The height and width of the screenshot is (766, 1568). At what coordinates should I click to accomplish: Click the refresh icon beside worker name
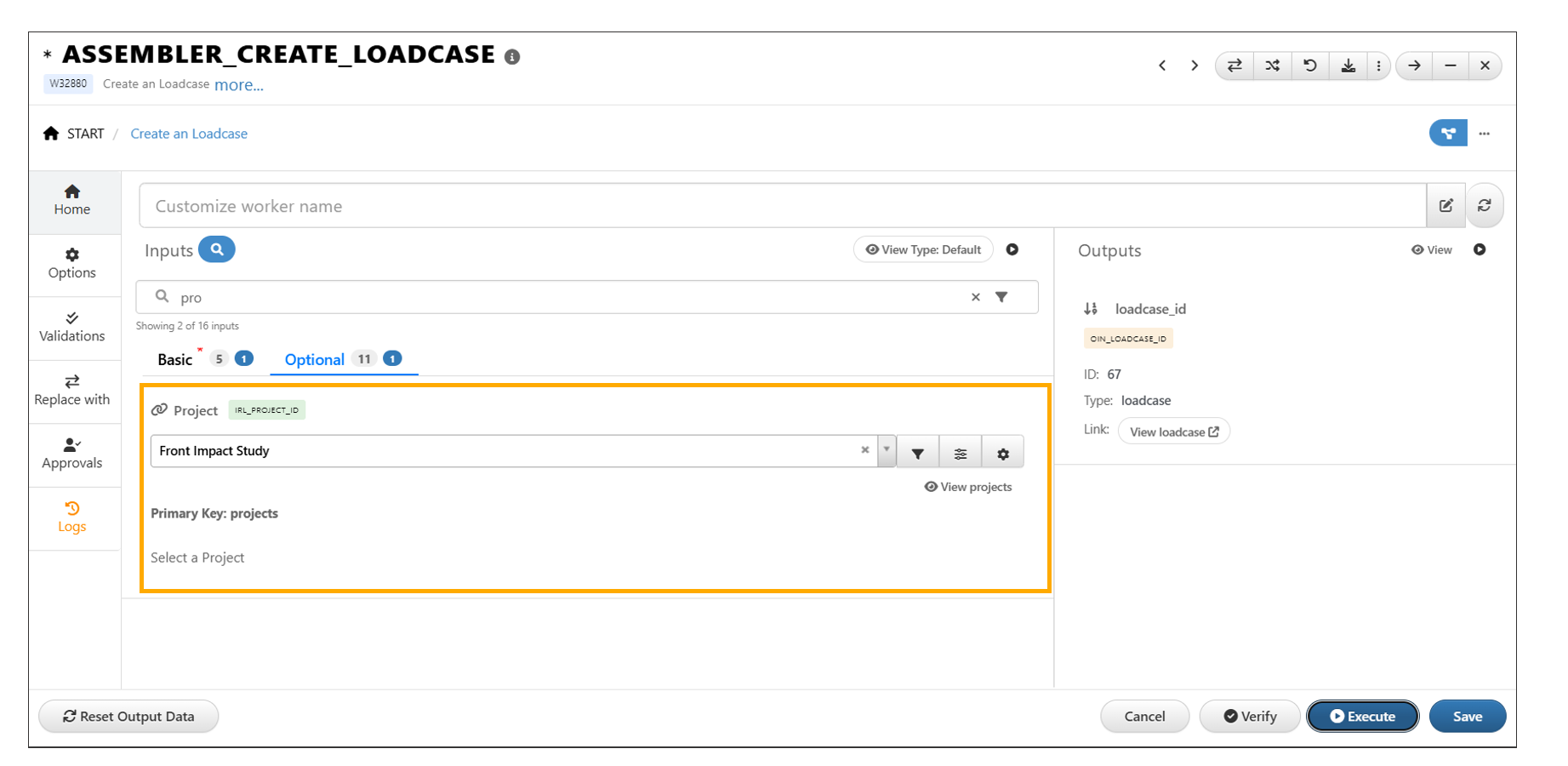(1484, 206)
